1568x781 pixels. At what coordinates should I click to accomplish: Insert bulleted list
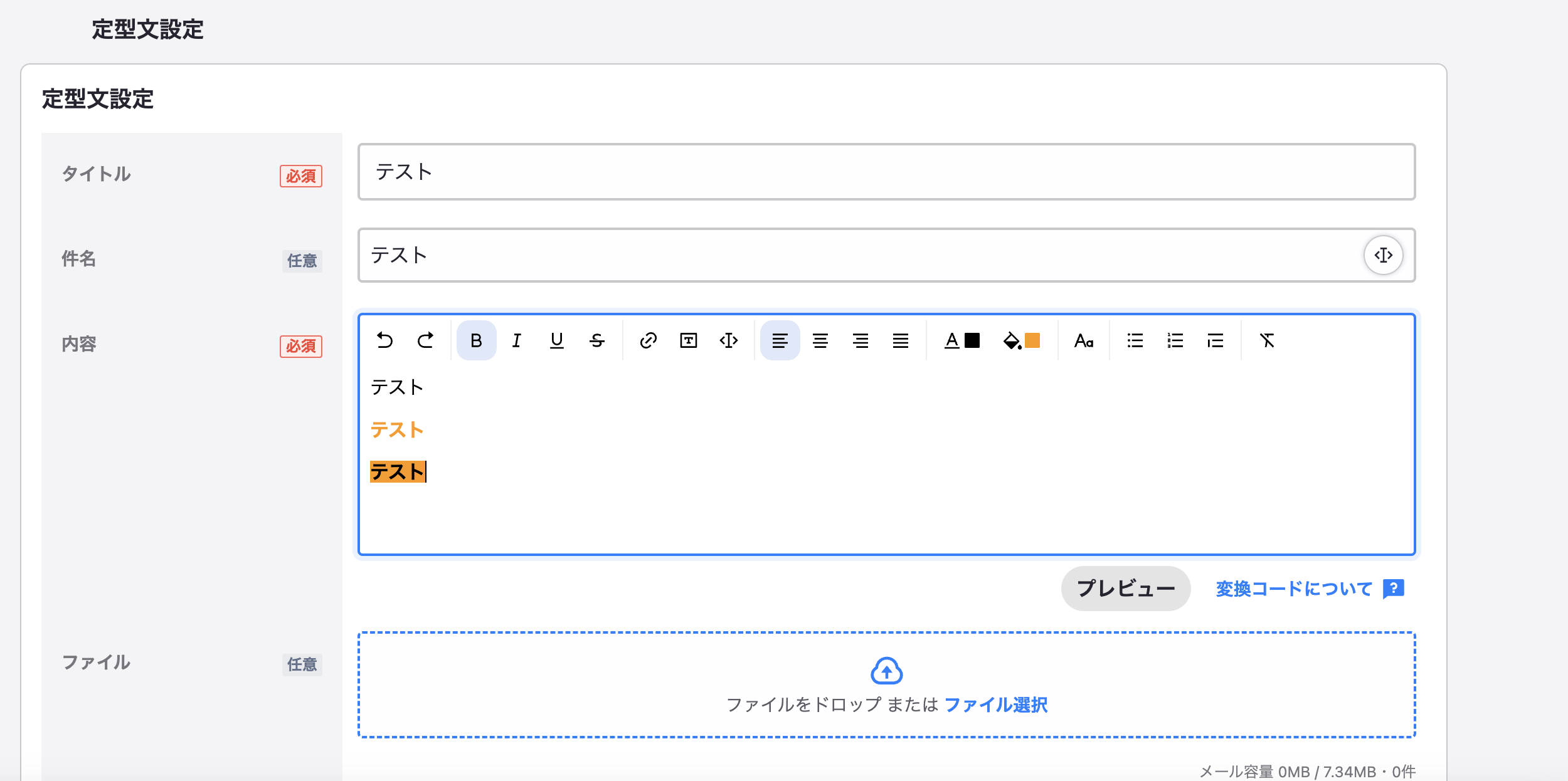coord(1135,340)
